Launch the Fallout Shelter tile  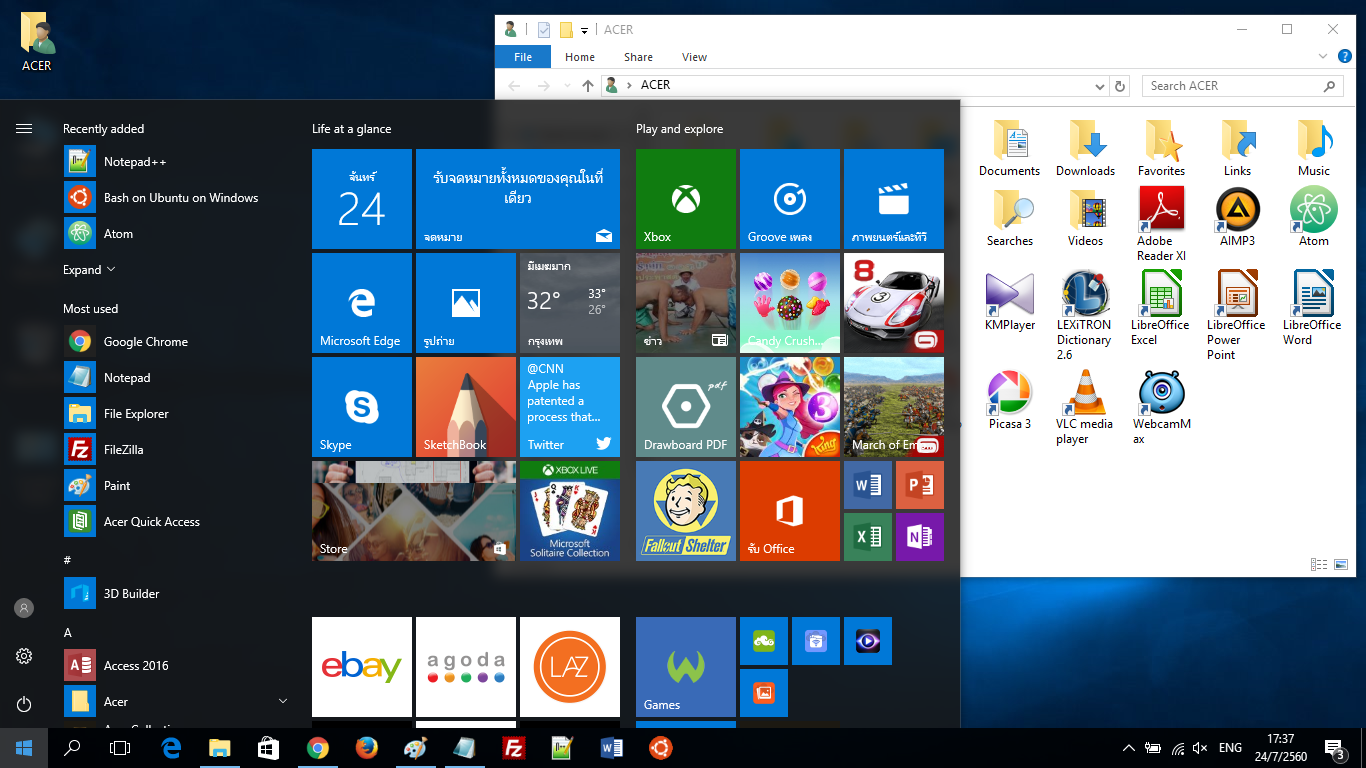[x=686, y=511]
